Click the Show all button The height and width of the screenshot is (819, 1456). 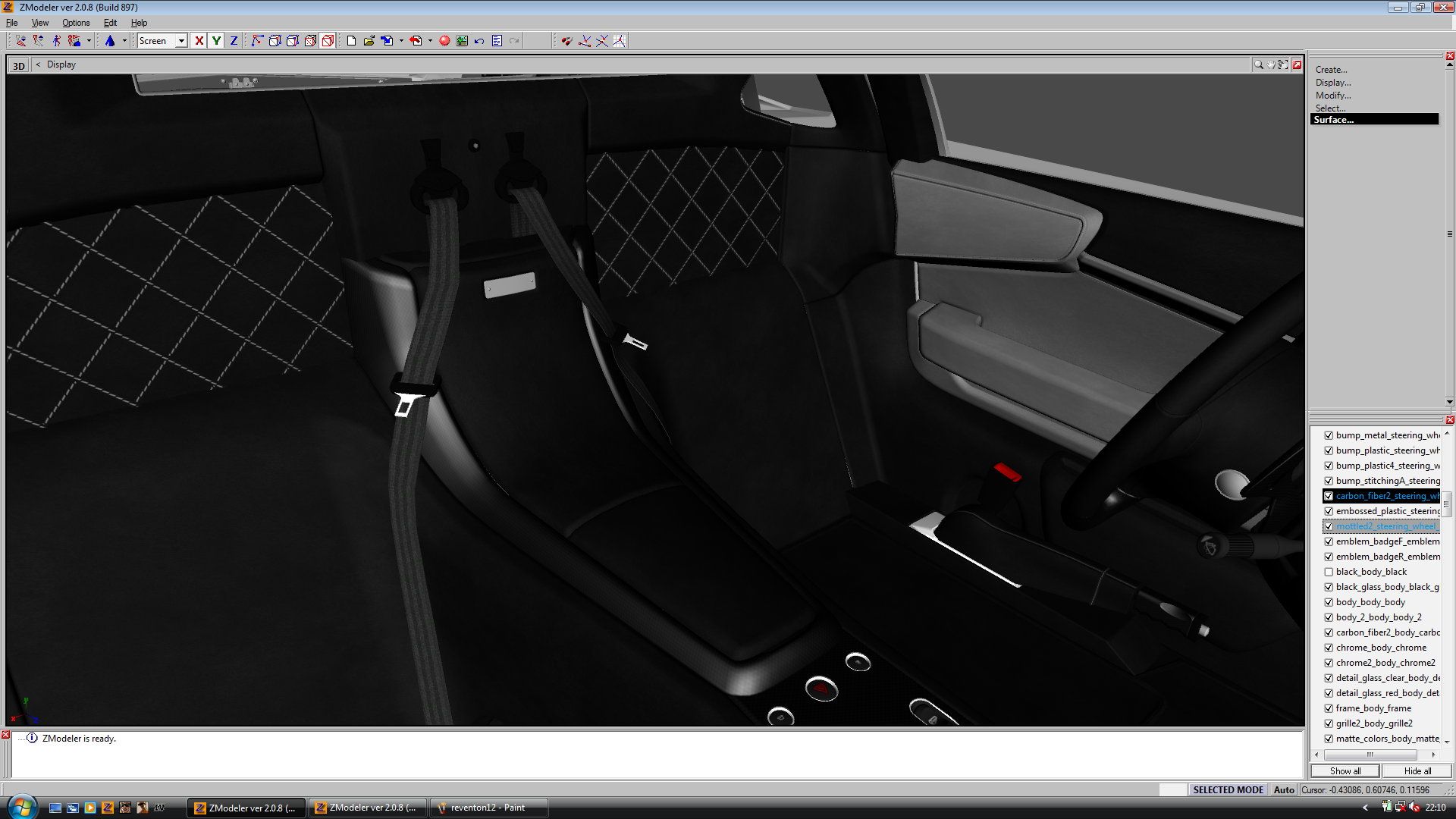tap(1345, 771)
